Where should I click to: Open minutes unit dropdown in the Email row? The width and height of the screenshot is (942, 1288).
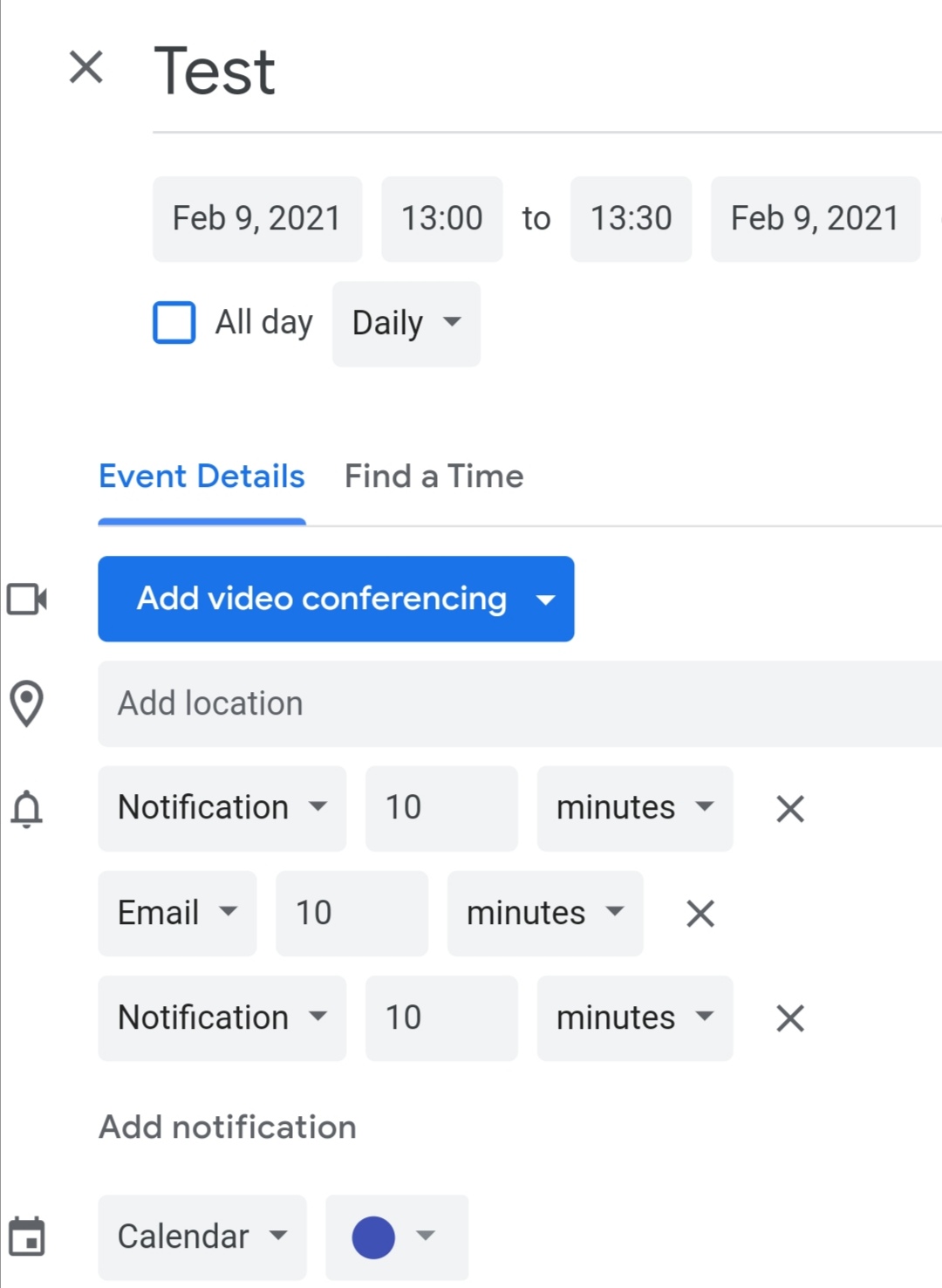click(545, 914)
